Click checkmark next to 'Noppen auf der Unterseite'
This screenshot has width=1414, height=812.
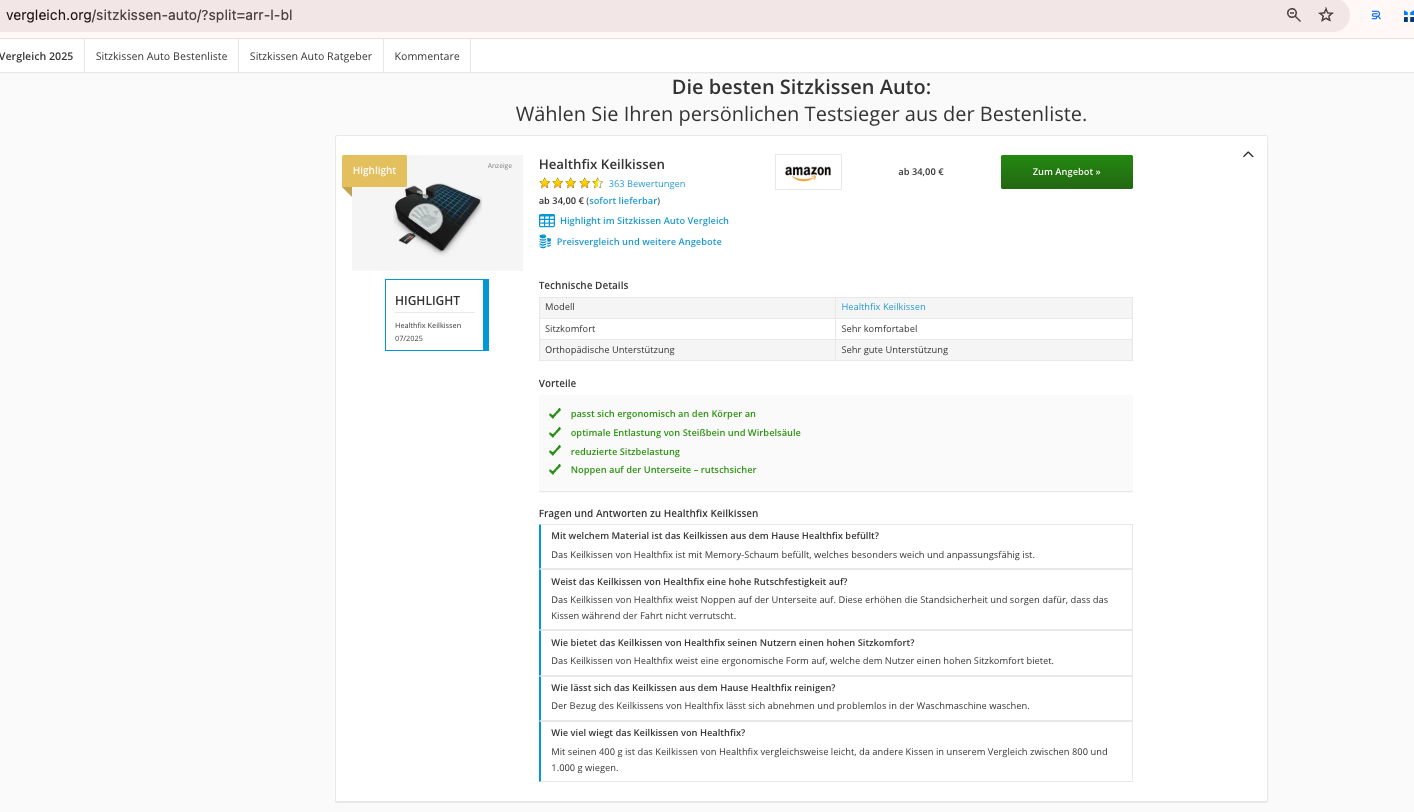click(x=555, y=469)
